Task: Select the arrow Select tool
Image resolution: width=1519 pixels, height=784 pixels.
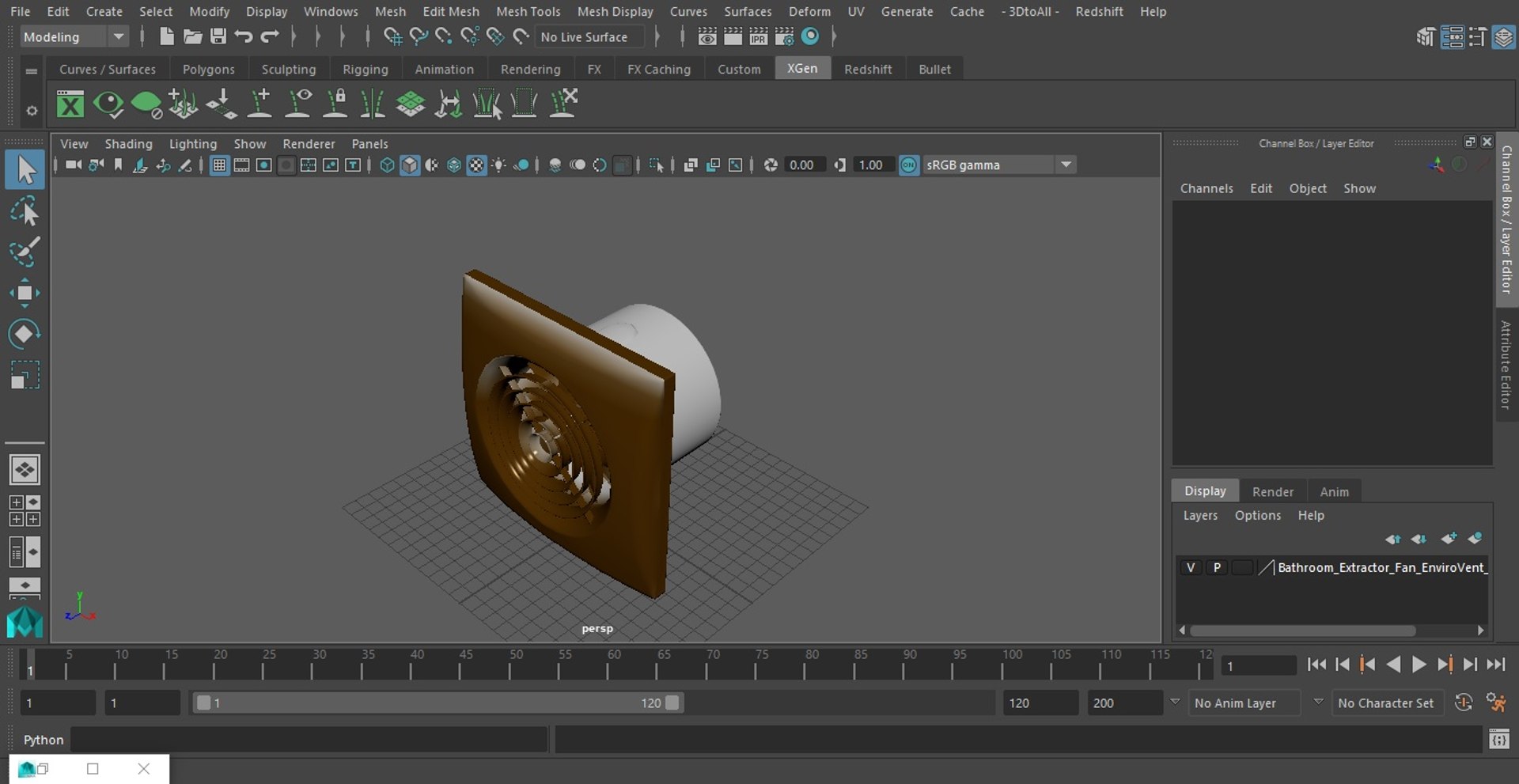Action: (x=25, y=170)
